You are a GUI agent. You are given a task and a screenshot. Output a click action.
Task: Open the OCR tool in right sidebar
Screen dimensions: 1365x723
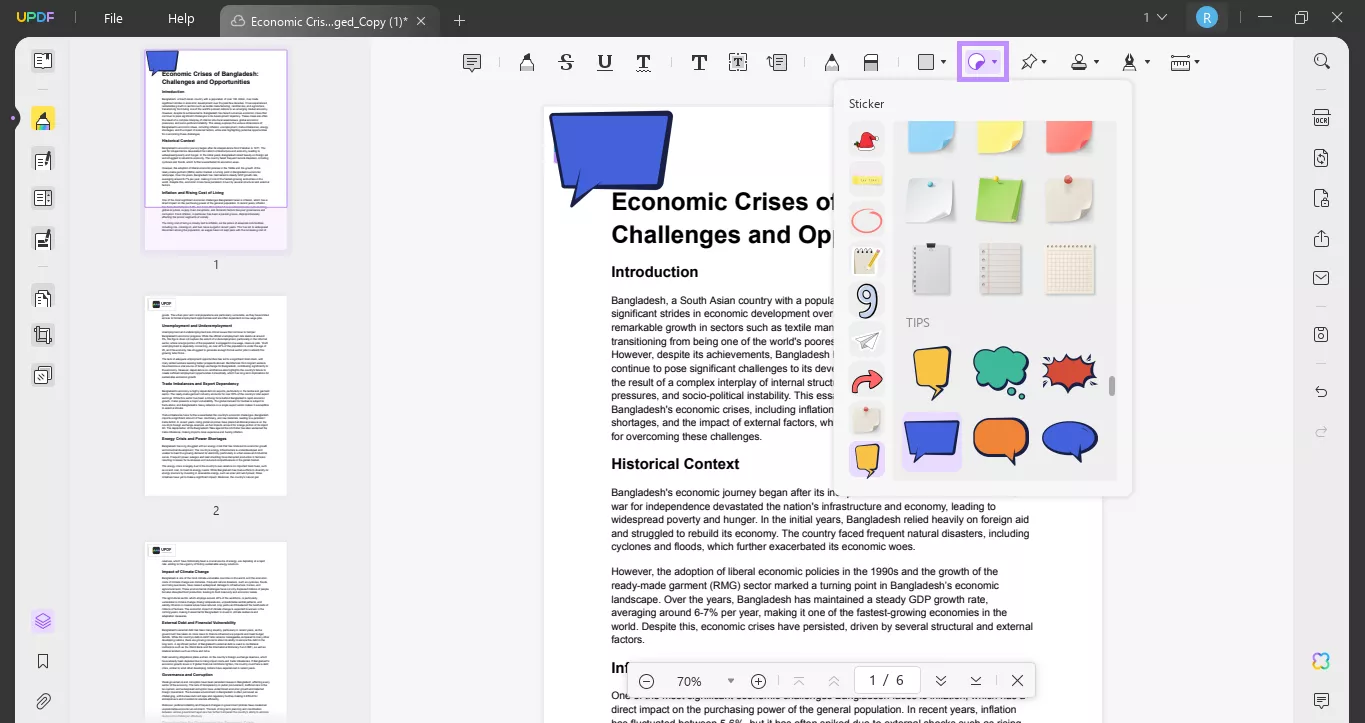pos(1321,117)
